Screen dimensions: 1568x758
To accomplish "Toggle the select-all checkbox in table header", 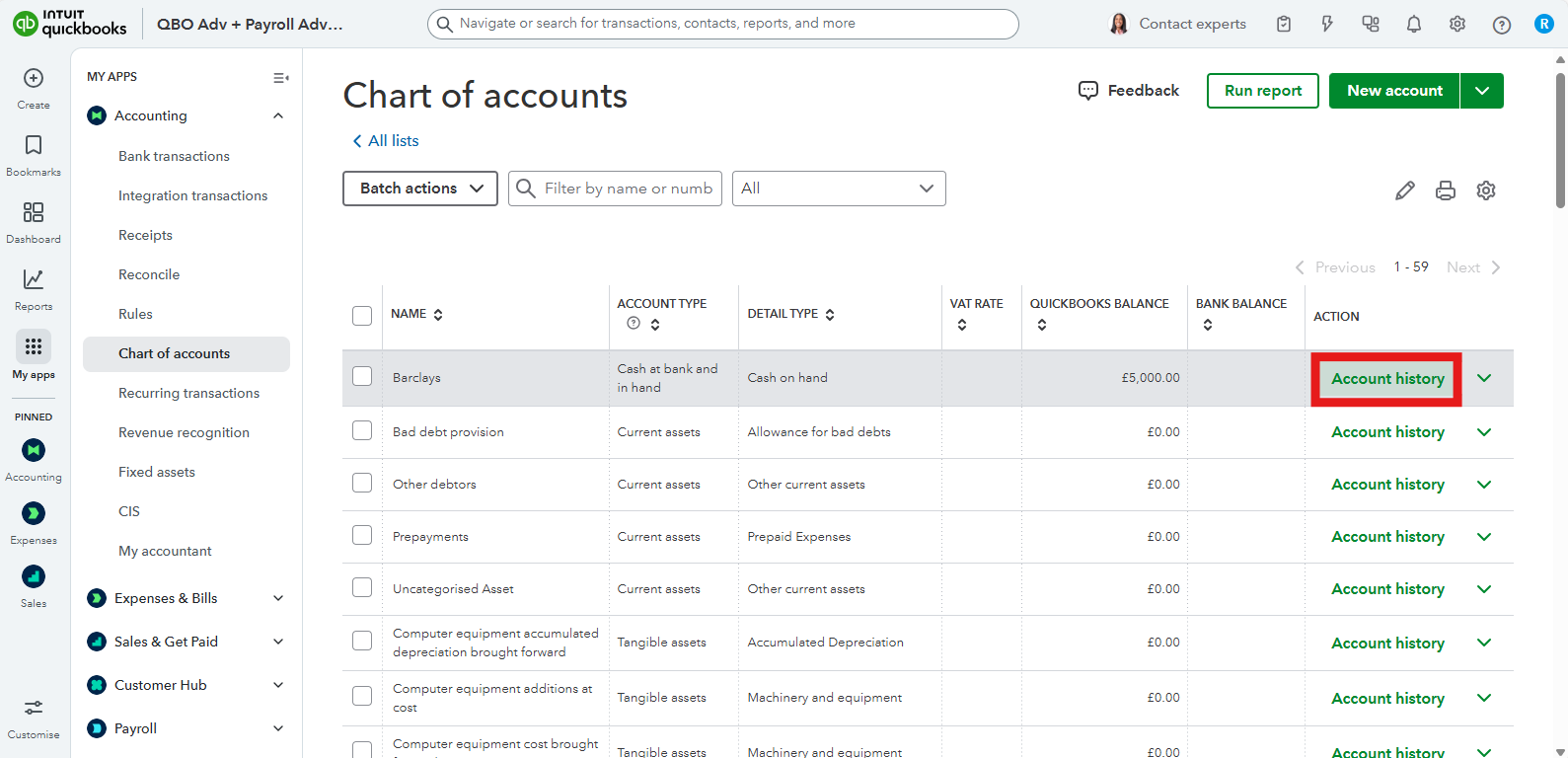I will pyautogui.click(x=362, y=316).
